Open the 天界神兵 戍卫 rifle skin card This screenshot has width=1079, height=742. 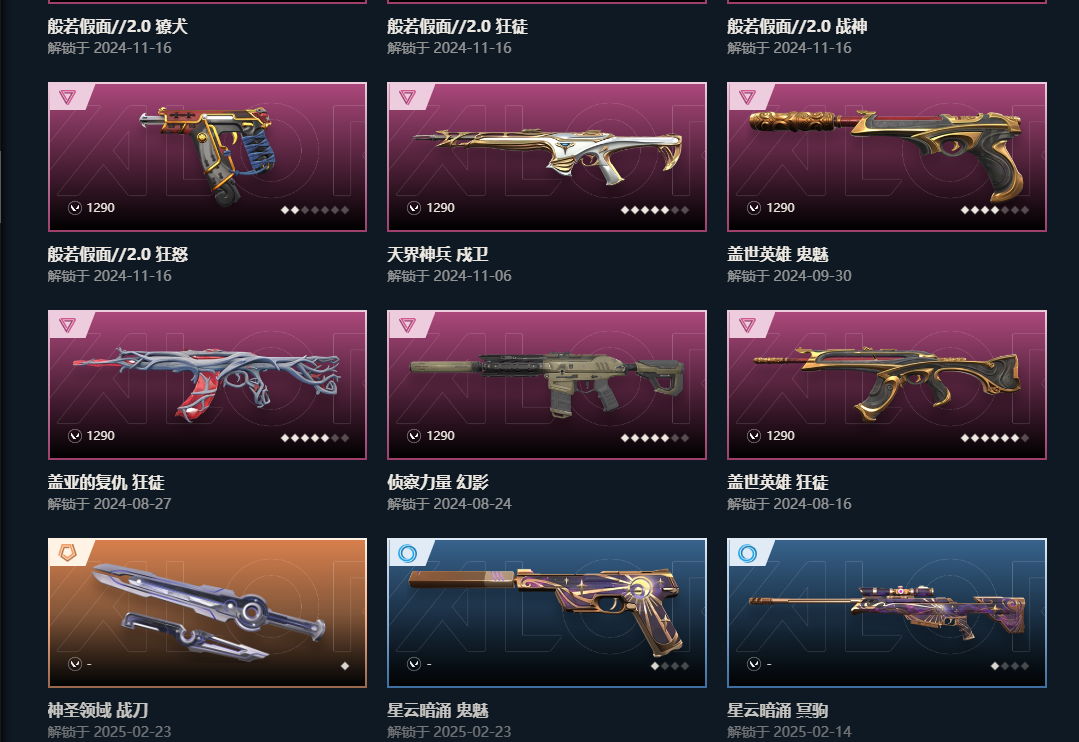coord(547,157)
